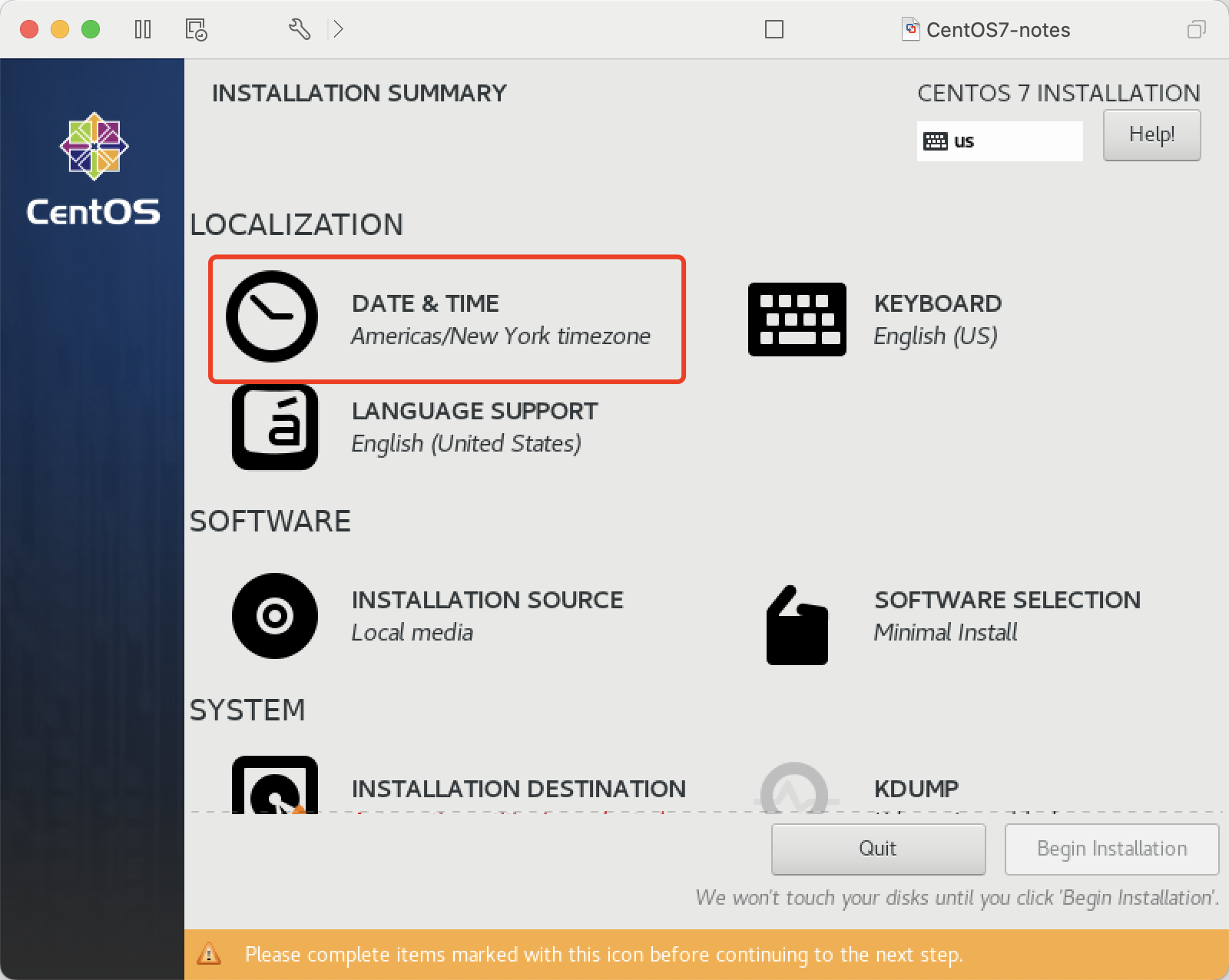1229x980 pixels.
Task: Select INSTALLATION DESTINATION label
Action: (x=519, y=789)
